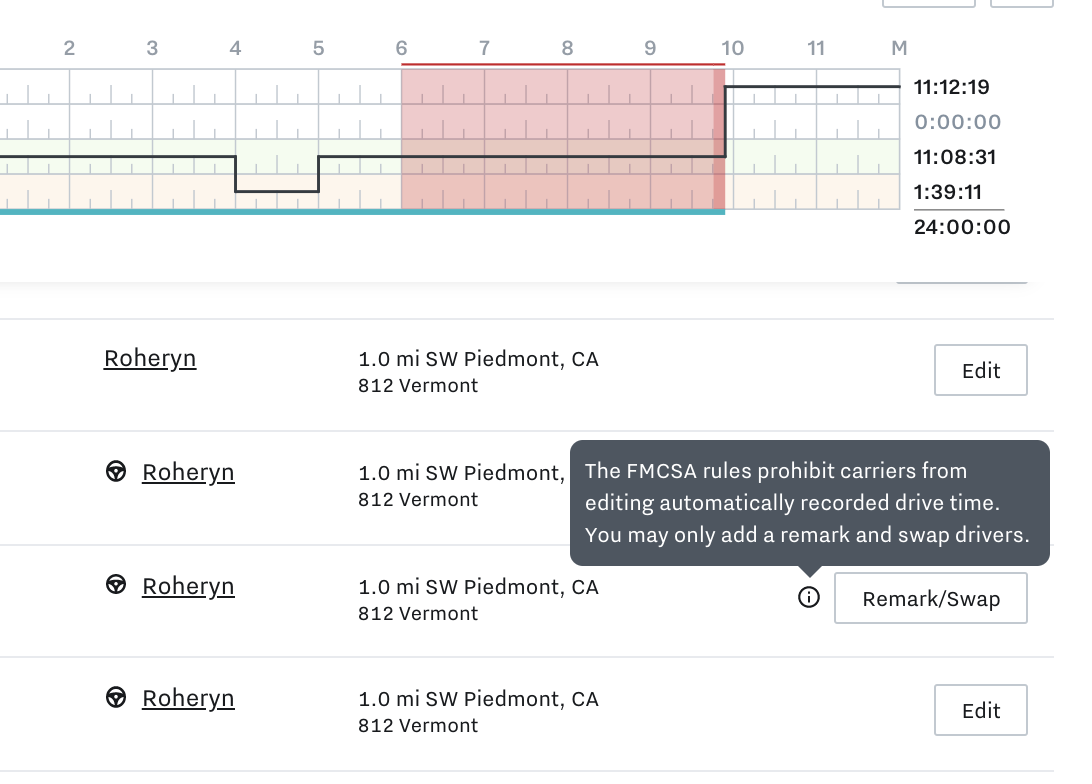Viewport: 1092px width, 784px height.
Task: Click the hour 6 label on timeline
Action: [x=401, y=48]
